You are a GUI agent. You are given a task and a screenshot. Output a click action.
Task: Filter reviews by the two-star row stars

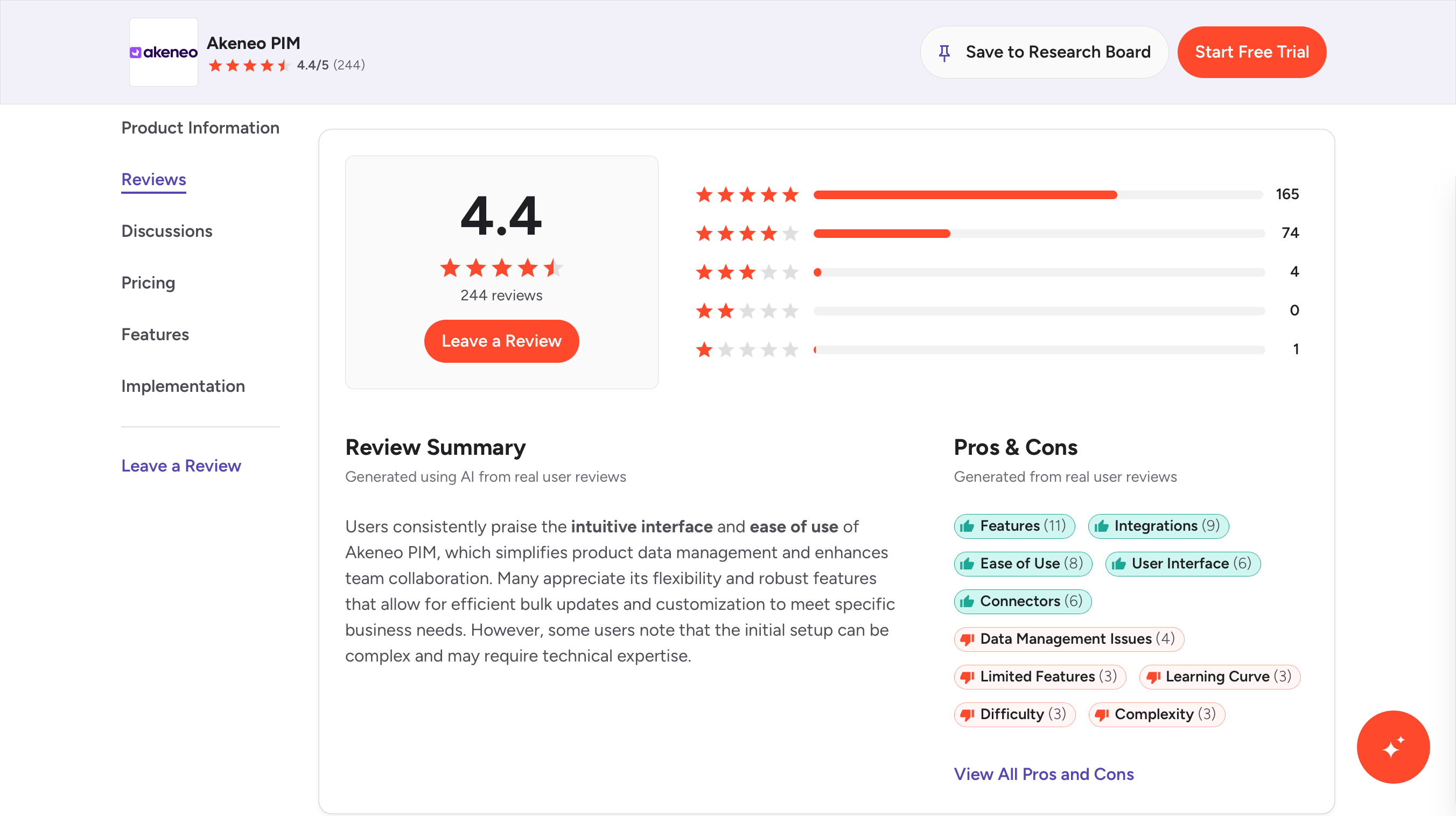point(747,311)
